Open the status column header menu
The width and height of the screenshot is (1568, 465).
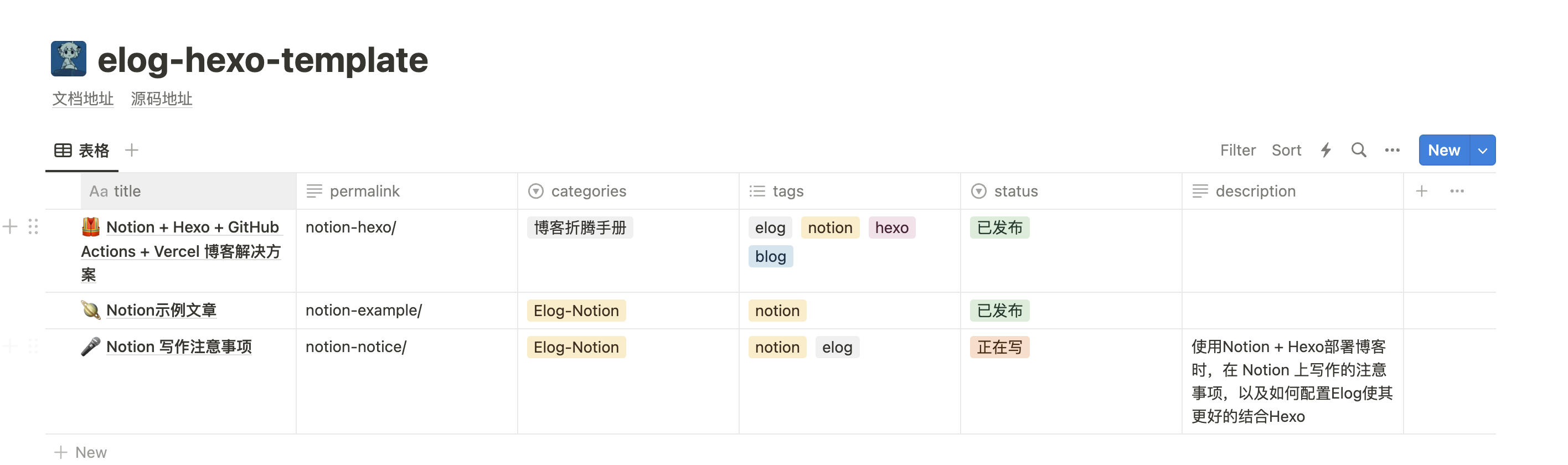pyautogui.click(x=1015, y=191)
